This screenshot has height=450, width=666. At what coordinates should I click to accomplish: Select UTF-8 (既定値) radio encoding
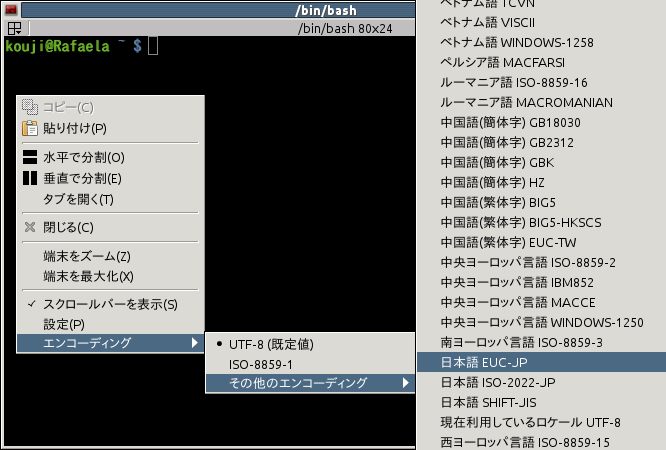(310, 344)
